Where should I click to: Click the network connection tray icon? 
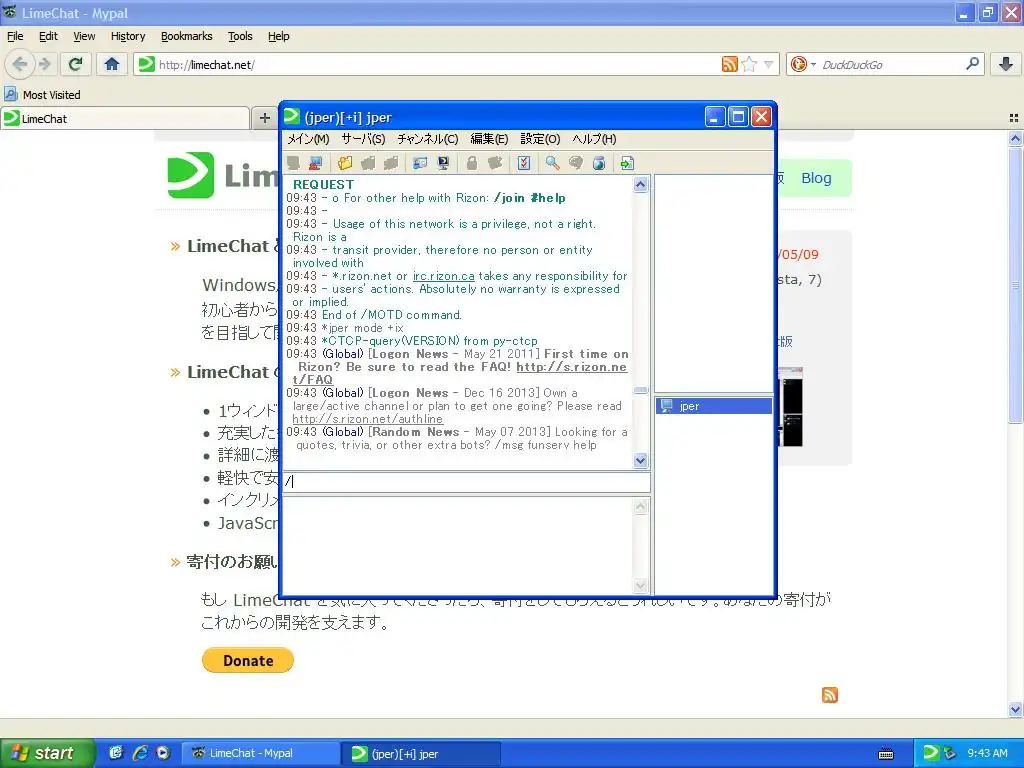tap(950, 753)
